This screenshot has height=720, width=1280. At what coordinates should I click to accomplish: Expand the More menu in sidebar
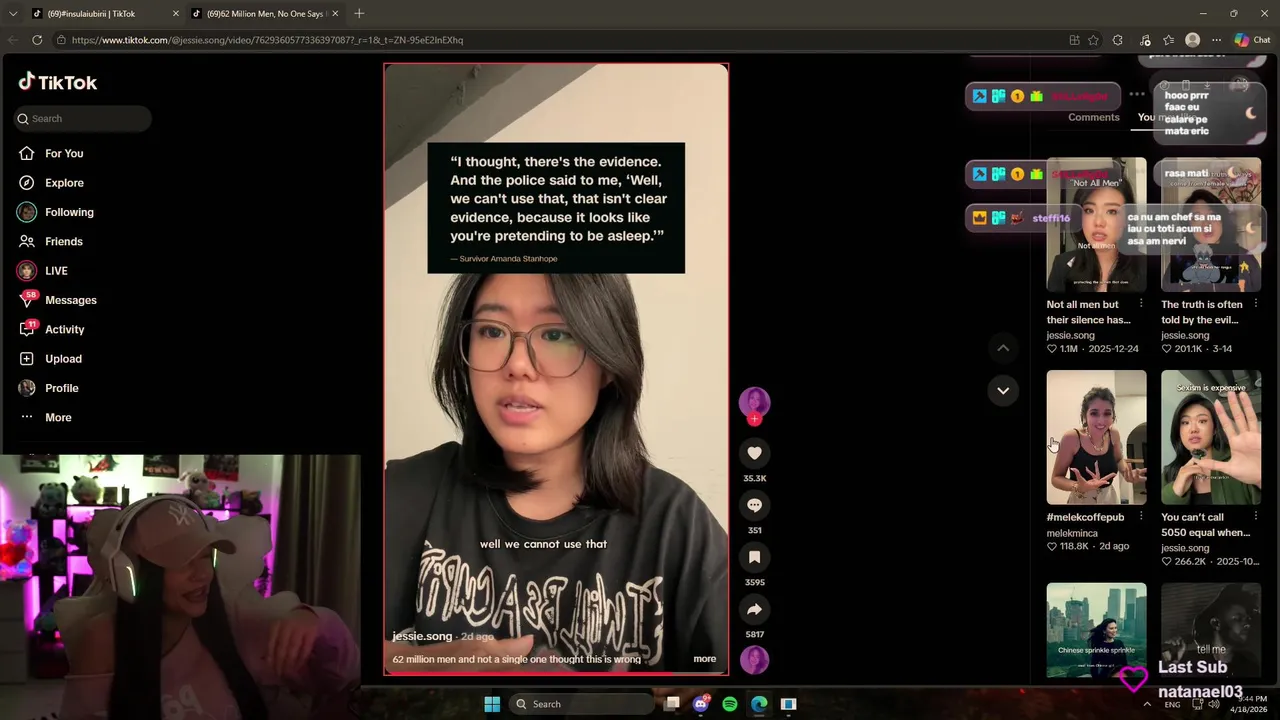[x=58, y=417]
